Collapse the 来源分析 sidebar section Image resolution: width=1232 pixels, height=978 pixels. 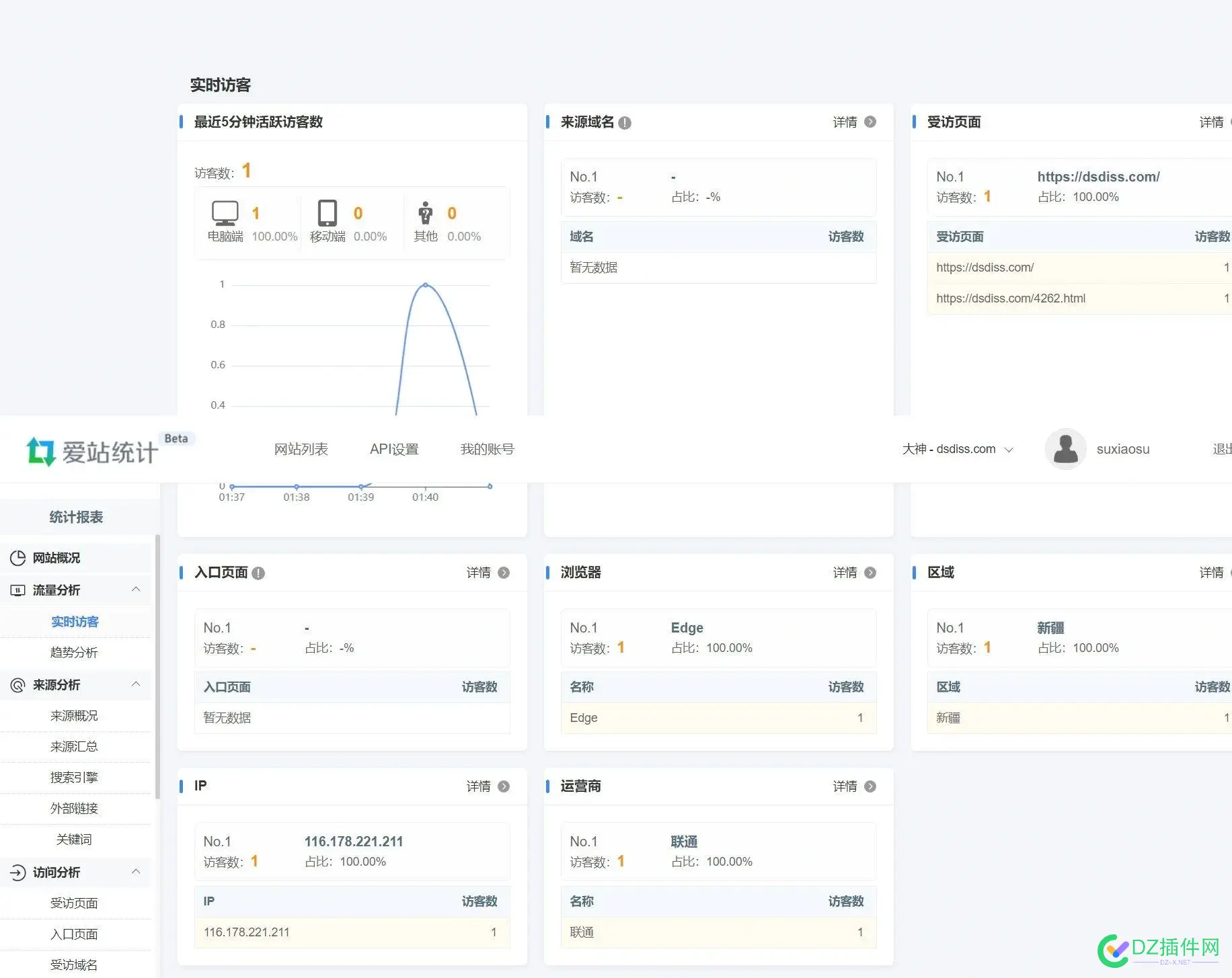pos(136,684)
